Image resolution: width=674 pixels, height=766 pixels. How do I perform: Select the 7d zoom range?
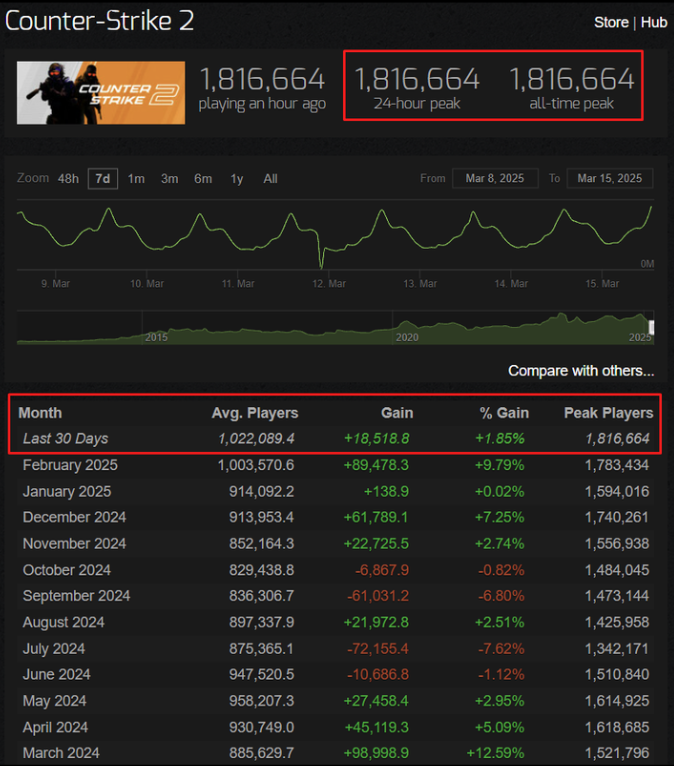point(103,179)
